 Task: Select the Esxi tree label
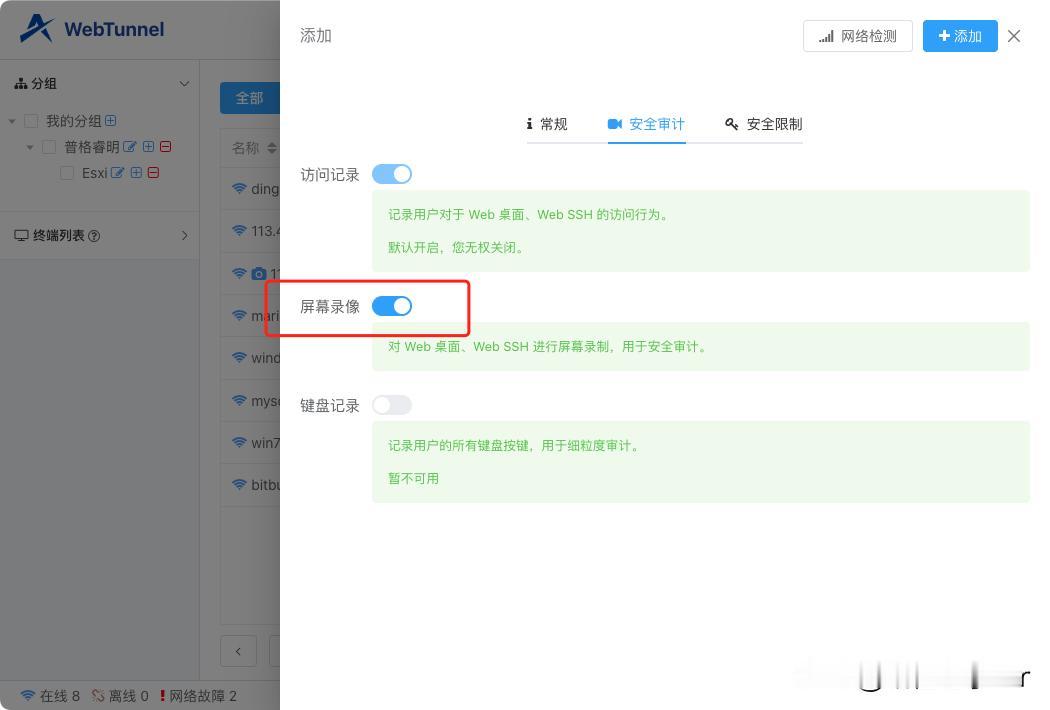94,173
